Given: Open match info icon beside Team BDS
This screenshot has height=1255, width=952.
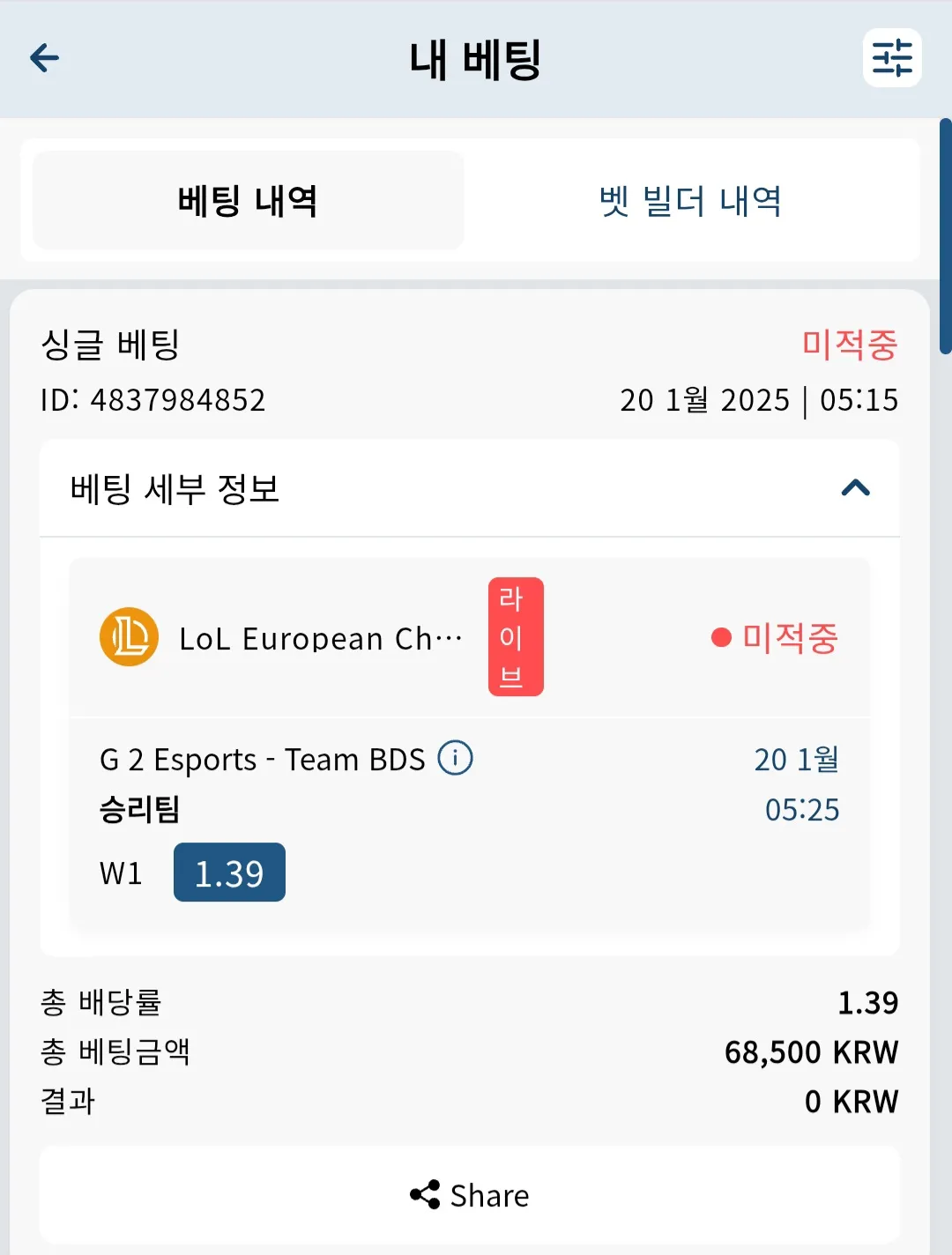Looking at the screenshot, I should [456, 758].
